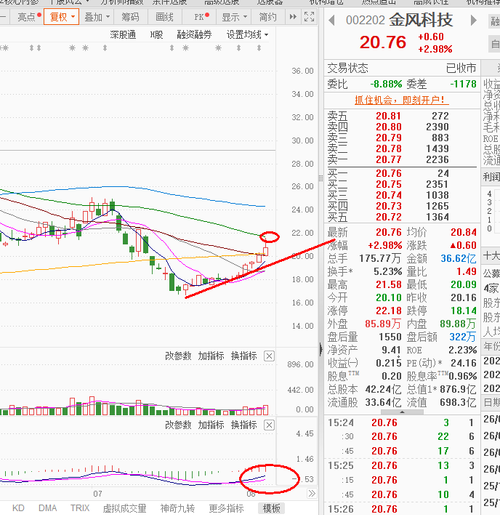Open the 叠加 overlay dropdown
500x515 pixels.
point(97,17)
